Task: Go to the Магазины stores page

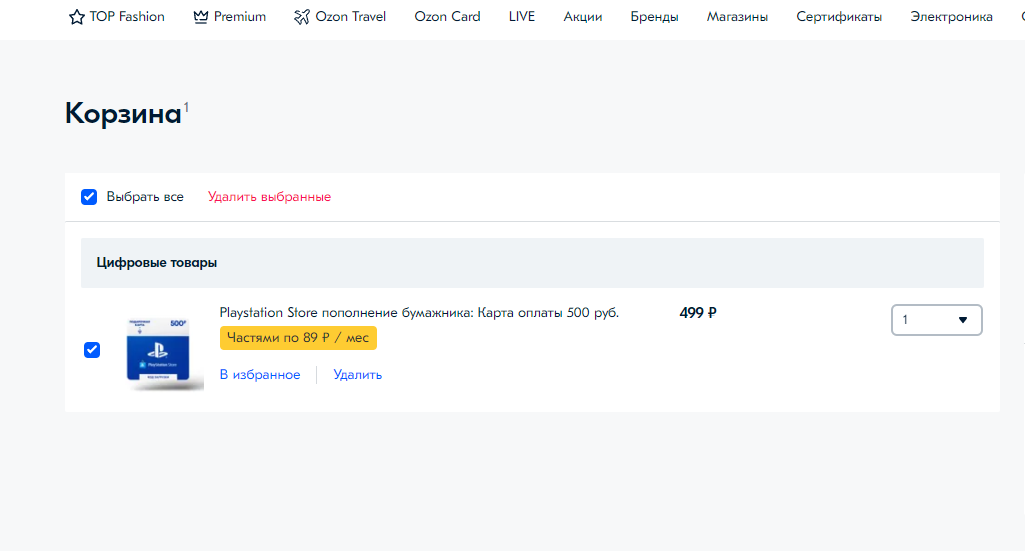Action: [x=737, y=16]
